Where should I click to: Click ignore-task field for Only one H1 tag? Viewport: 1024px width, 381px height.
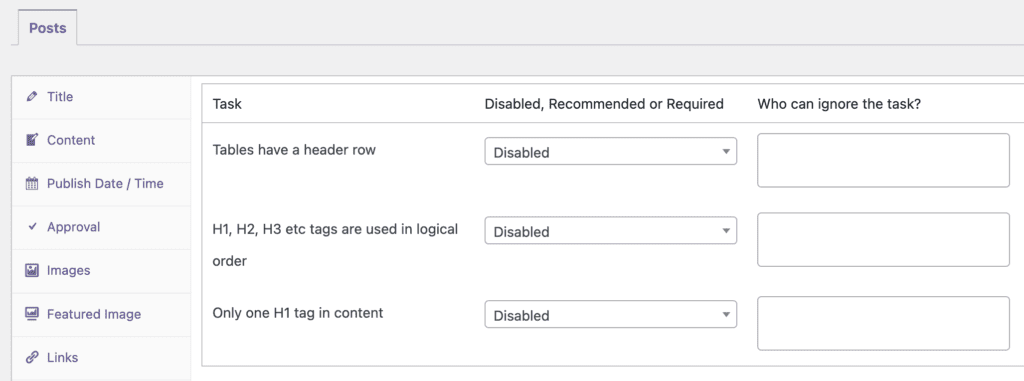pos(883,323)
